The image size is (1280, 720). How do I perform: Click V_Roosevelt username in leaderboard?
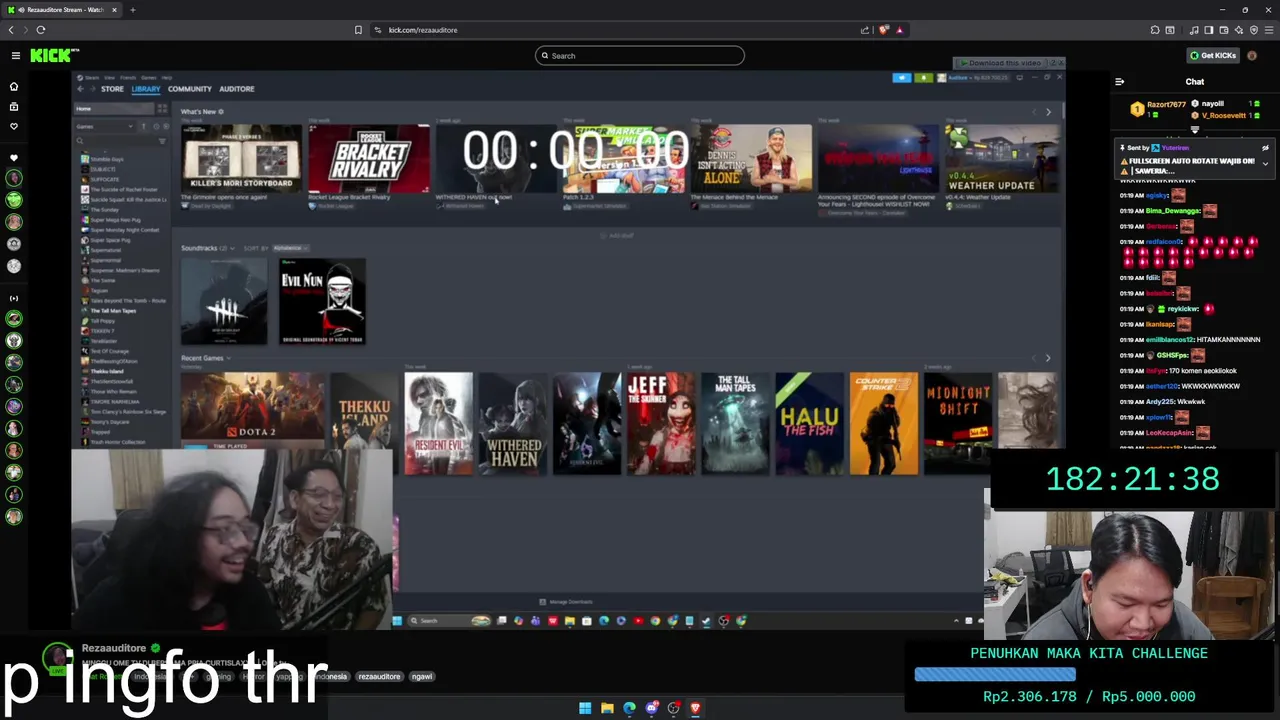point(1224,116)
